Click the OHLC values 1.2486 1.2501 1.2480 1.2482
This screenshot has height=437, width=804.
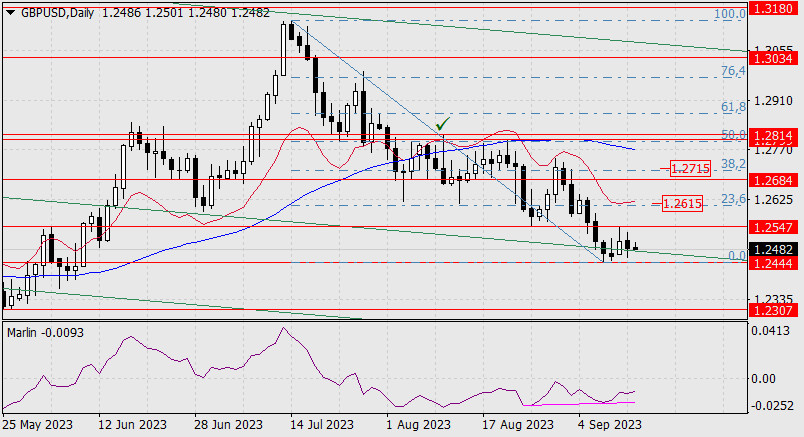pyautogui.click(x=186, y=13)
